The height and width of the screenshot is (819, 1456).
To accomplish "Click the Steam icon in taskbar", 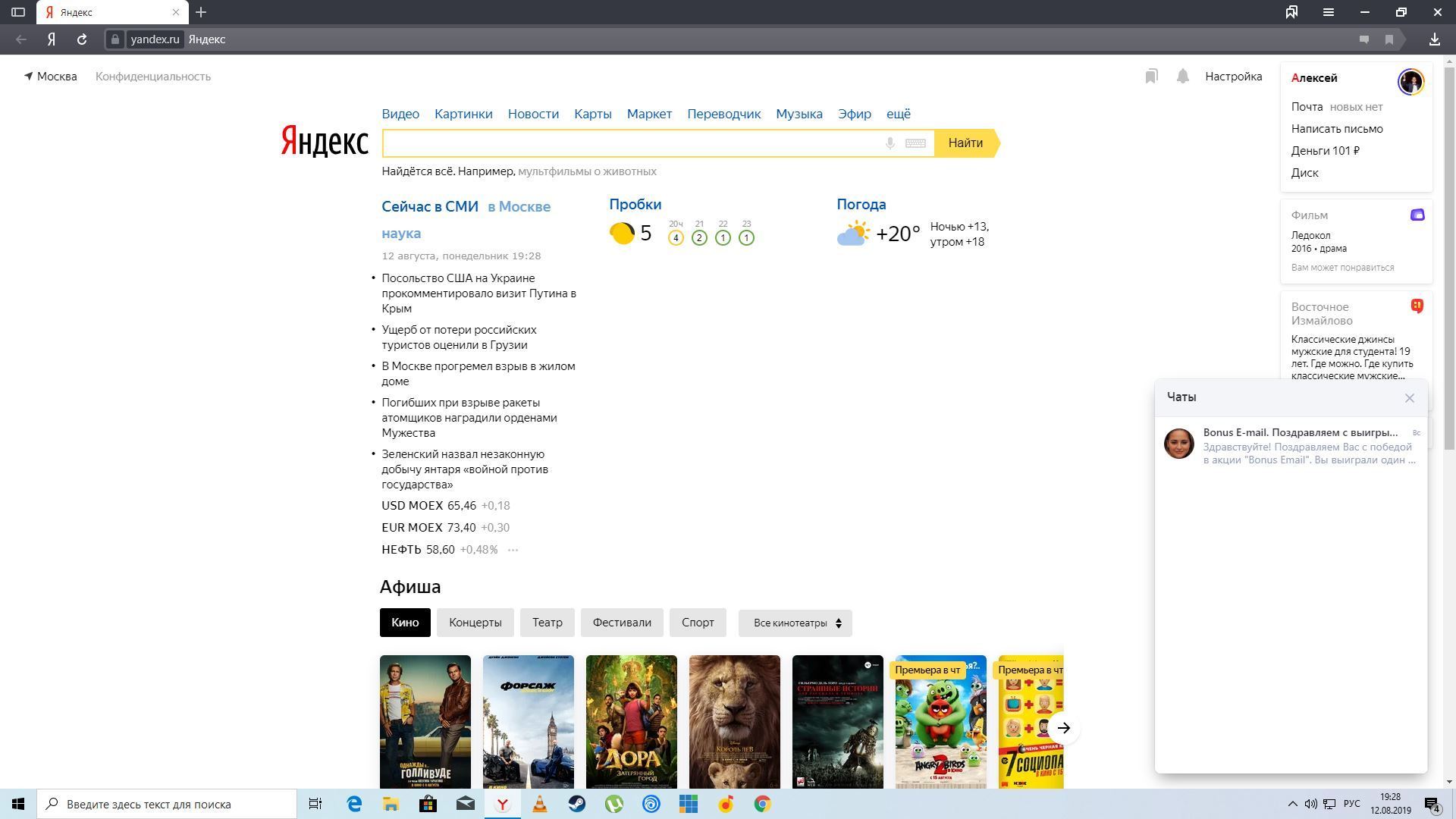I will click(577, 804).
